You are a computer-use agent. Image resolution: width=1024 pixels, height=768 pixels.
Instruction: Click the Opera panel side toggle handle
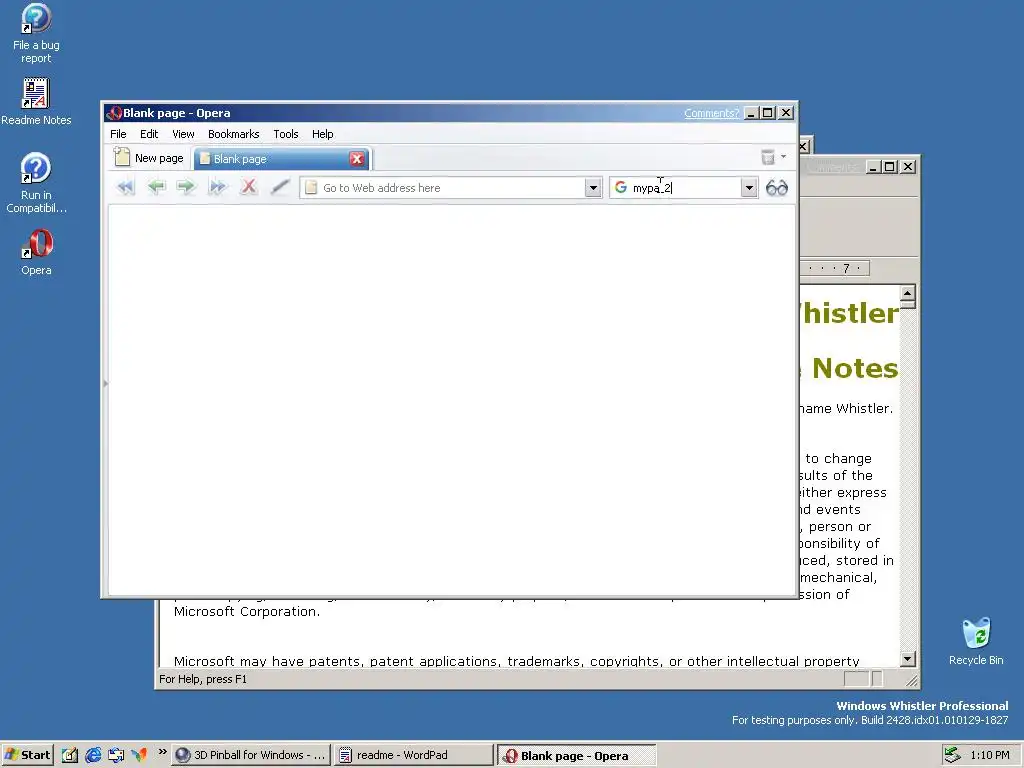pyautogui.click(x=105, y=383)
